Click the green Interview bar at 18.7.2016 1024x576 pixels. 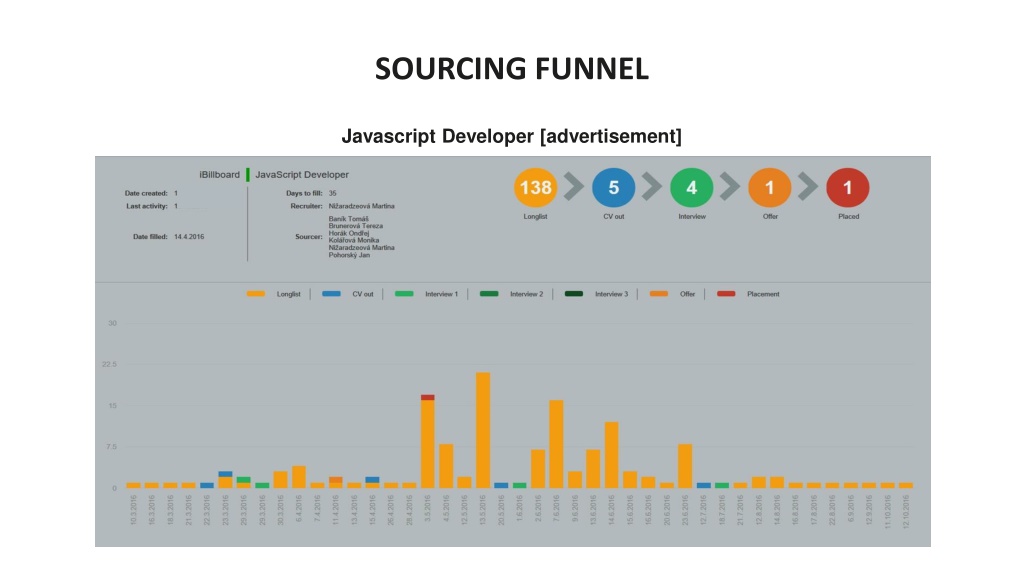click(x=722, y=485)
